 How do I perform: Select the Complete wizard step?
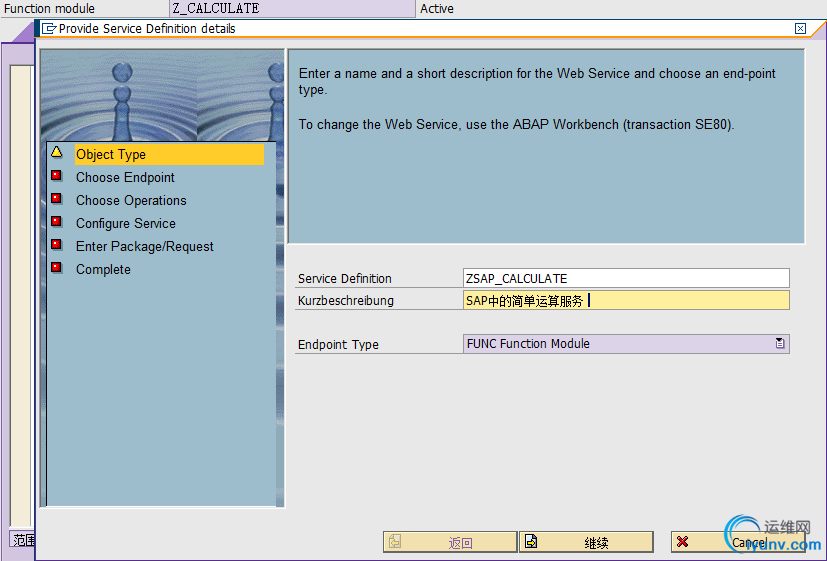[x=103, y=269]
